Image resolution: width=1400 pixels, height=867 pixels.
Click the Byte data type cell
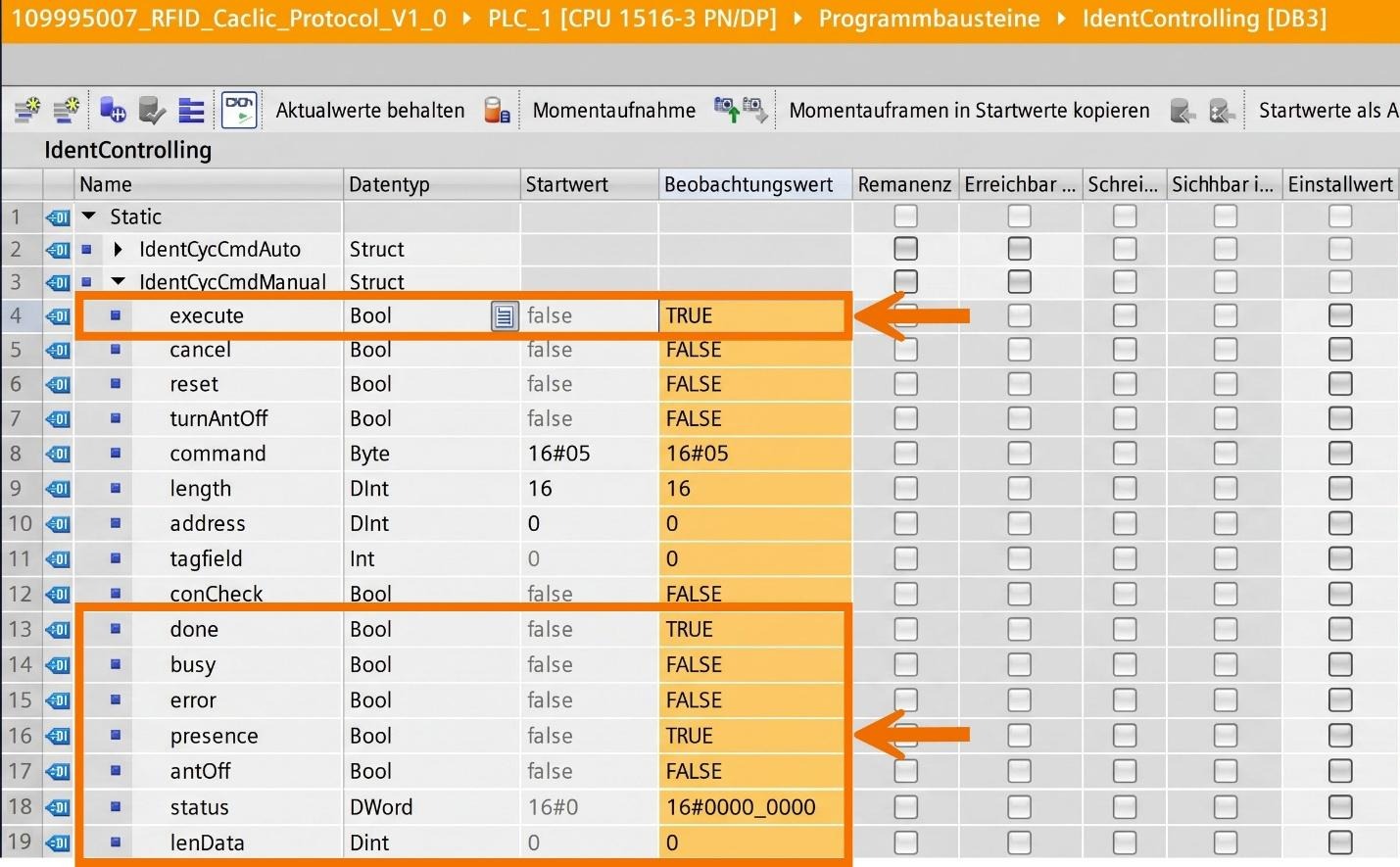point(432,454)
